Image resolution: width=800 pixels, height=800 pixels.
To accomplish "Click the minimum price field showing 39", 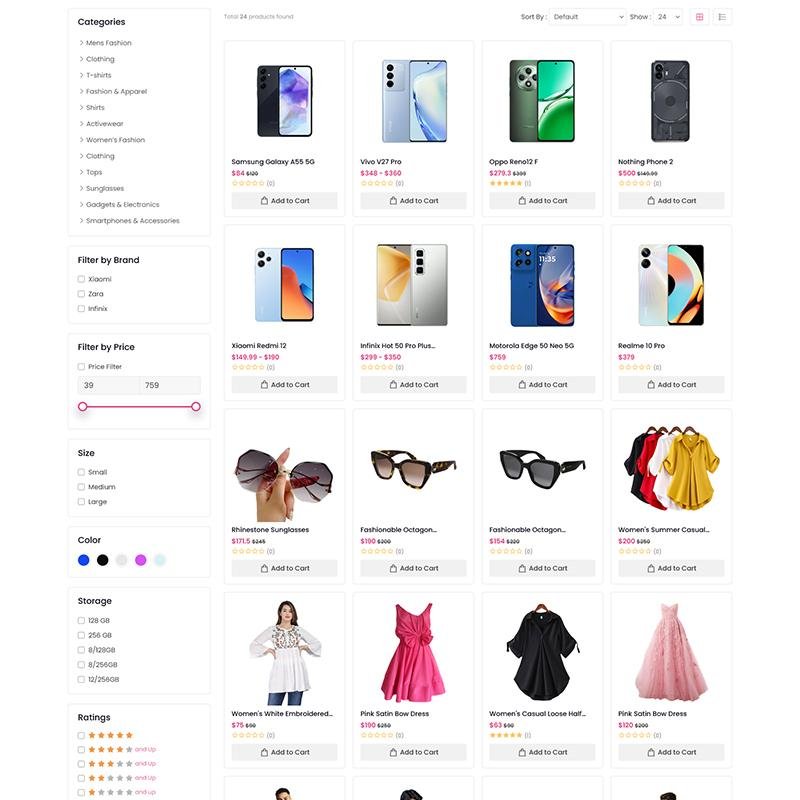I will tap(108, 385).
